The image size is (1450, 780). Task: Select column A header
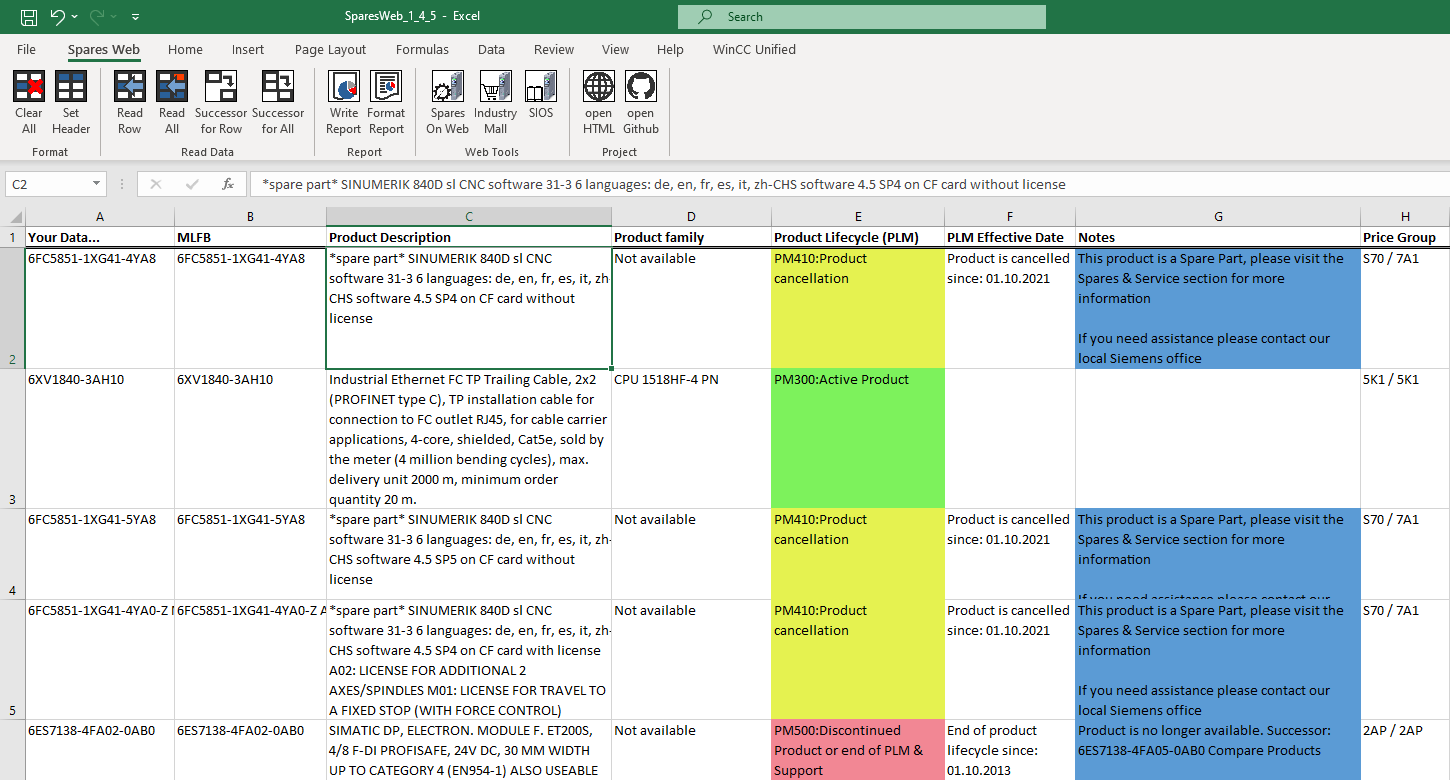click(99, 217)
